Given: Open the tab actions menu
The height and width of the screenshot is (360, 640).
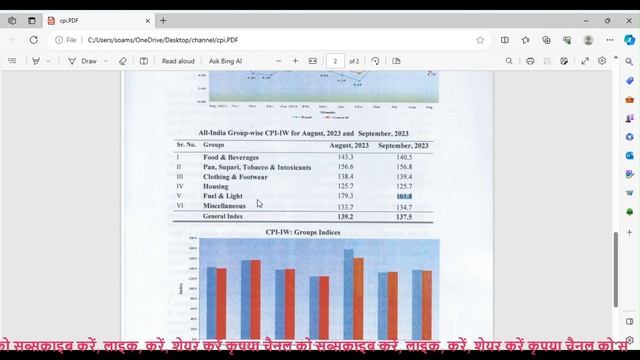Looking at the screenshot, I should [32, 20].
